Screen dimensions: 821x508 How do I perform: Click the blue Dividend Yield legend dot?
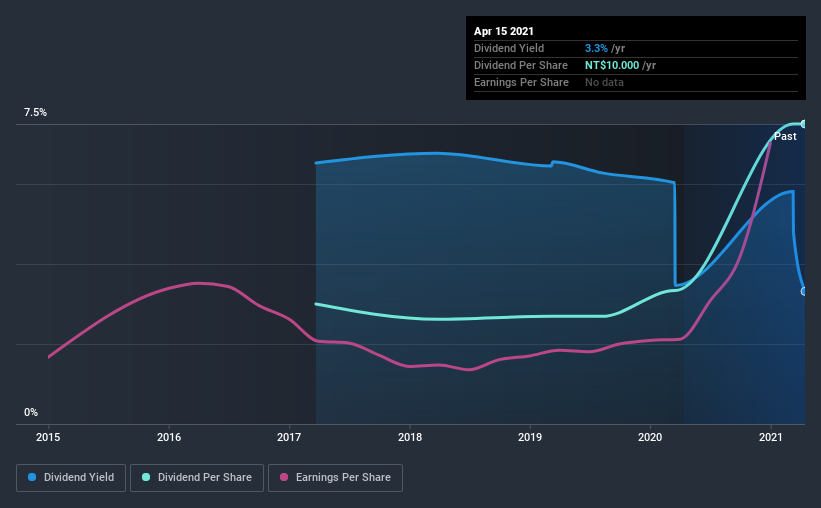click(x=32, y=477)
